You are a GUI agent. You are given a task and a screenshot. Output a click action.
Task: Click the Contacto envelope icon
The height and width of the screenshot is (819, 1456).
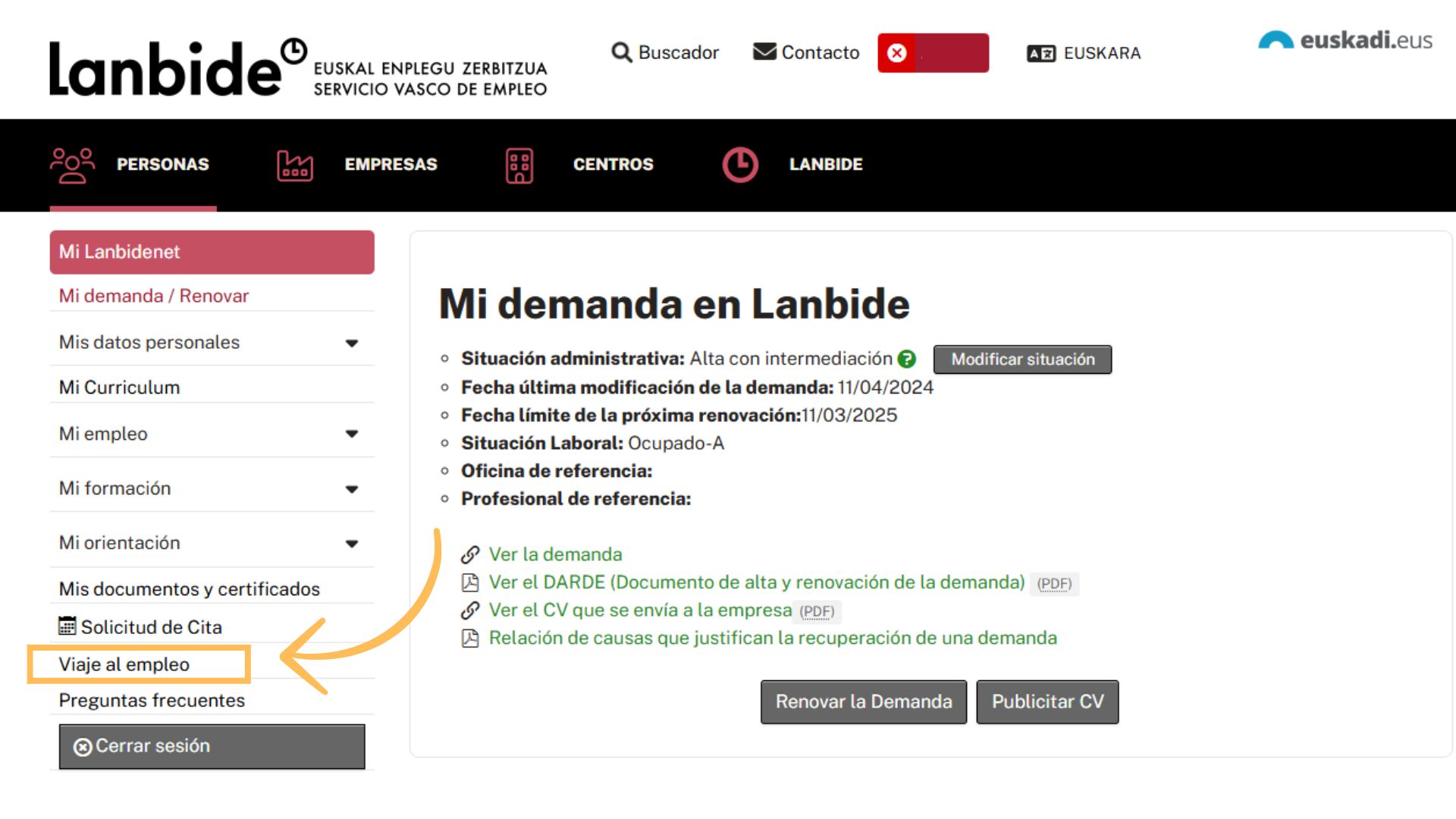pos(764,52)
